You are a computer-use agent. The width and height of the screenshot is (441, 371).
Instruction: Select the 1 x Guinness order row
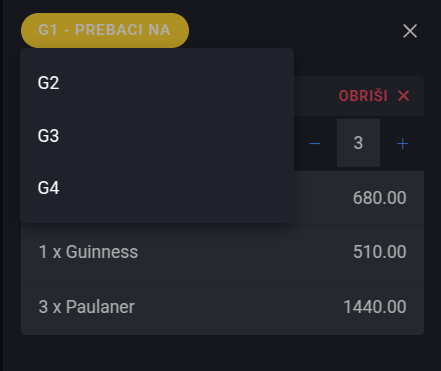tap(222, 252)
